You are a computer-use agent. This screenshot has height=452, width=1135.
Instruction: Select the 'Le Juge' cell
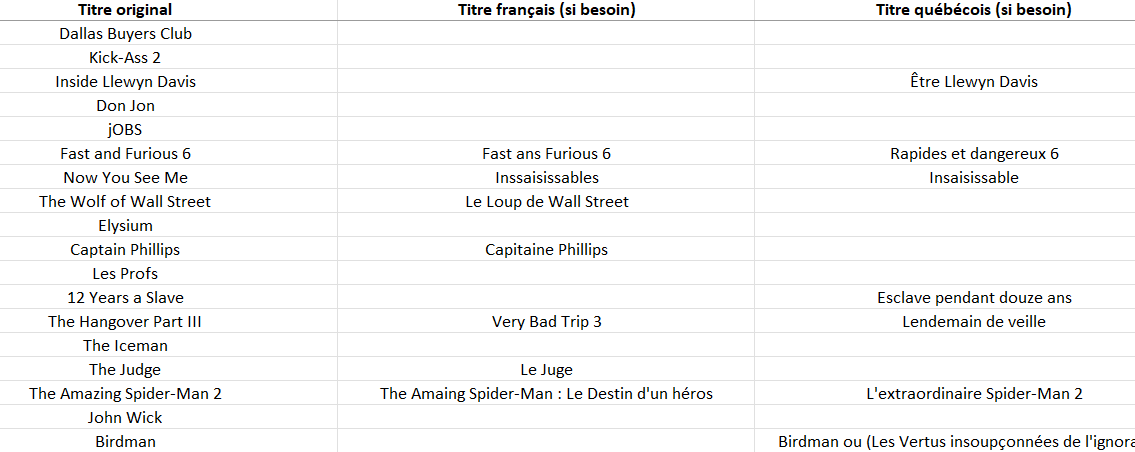pos(547,369)
